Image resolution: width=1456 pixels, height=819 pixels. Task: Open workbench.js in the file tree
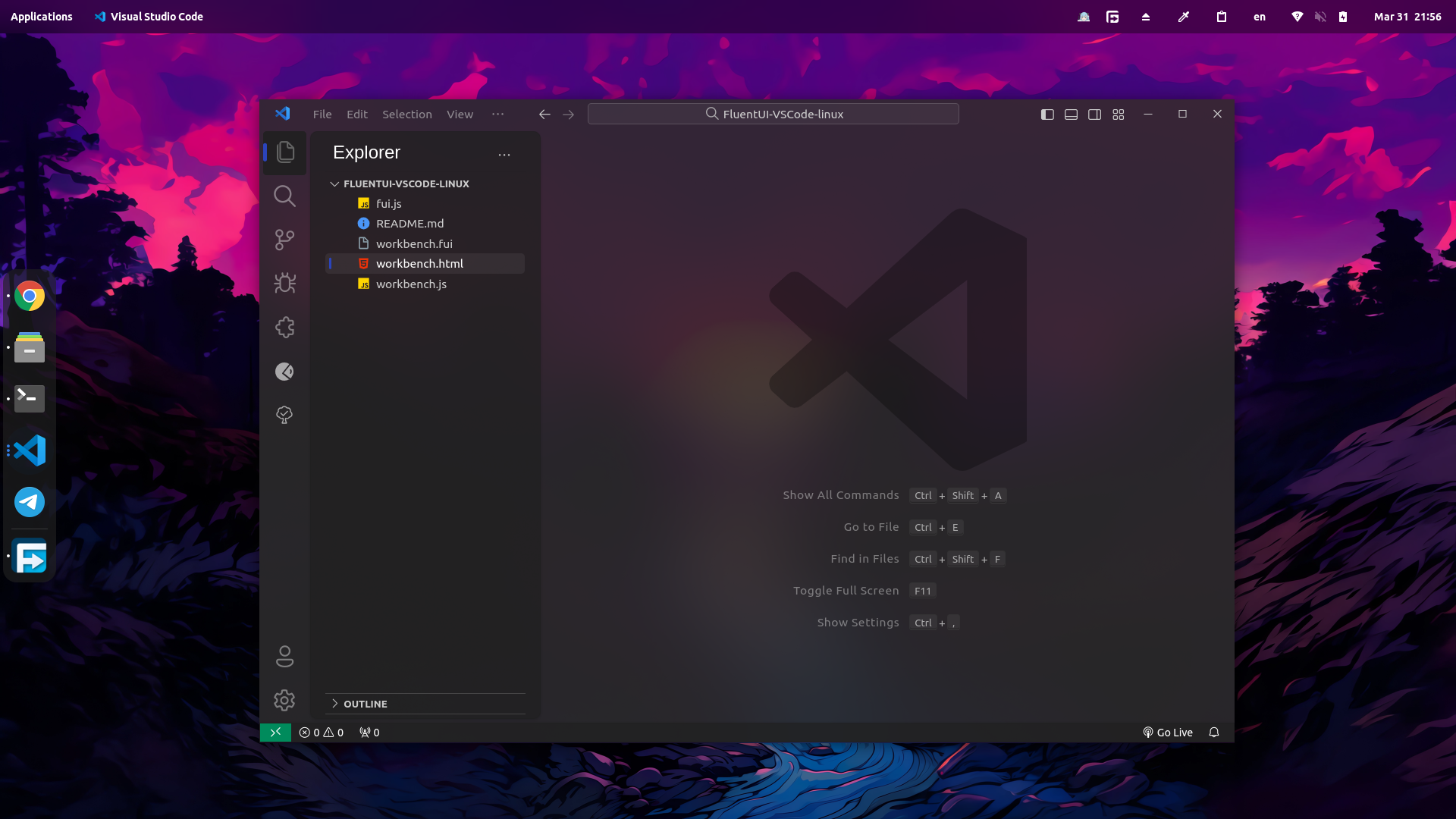coord(411,284)
